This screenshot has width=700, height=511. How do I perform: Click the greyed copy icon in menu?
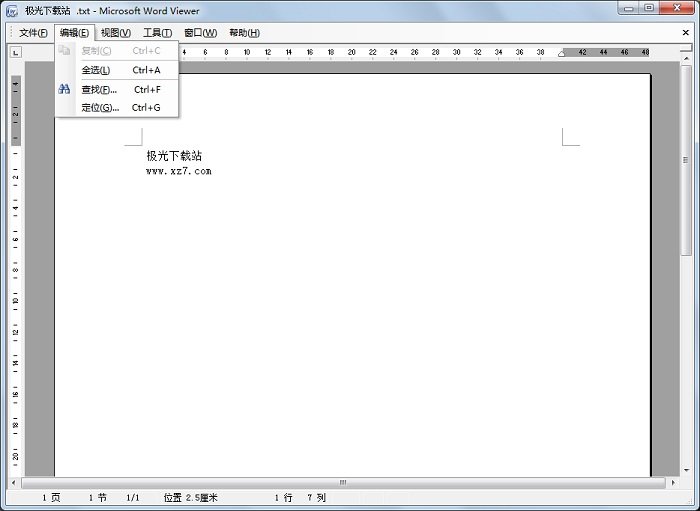click(x=64, y=50)
